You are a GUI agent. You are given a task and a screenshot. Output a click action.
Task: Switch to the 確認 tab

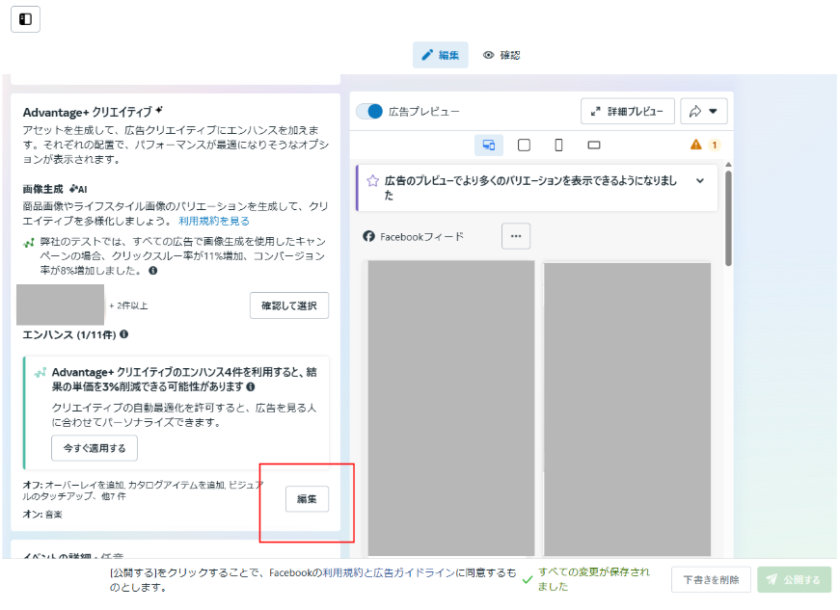point(501,55)
